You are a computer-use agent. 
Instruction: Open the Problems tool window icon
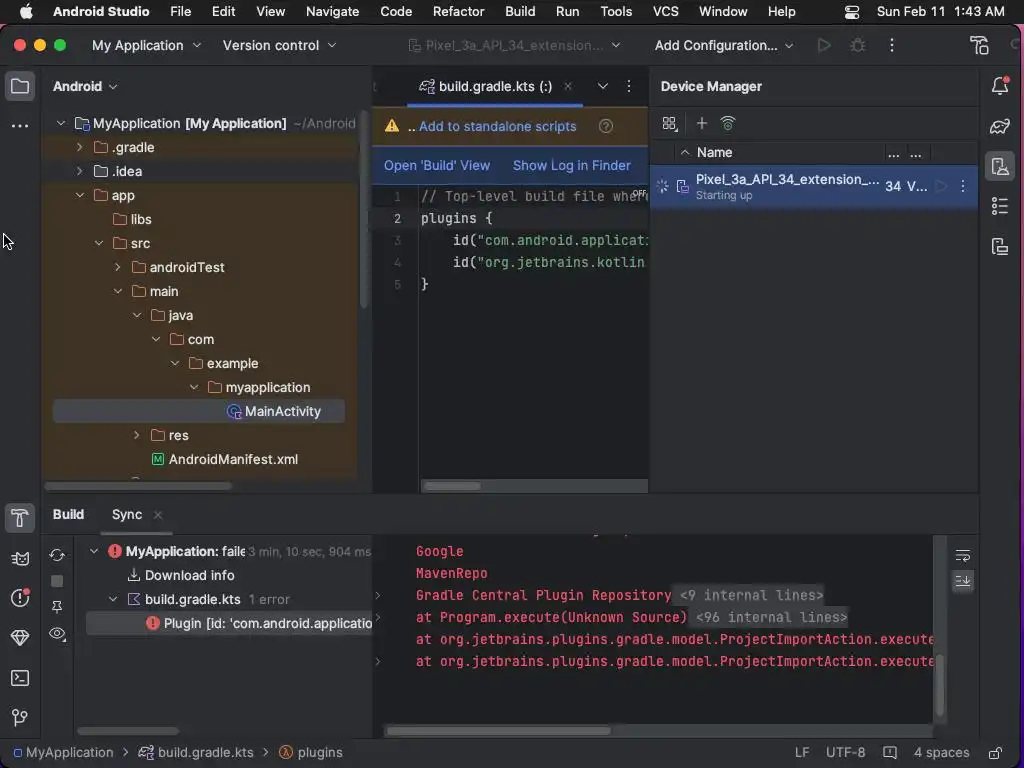point(20,598)
